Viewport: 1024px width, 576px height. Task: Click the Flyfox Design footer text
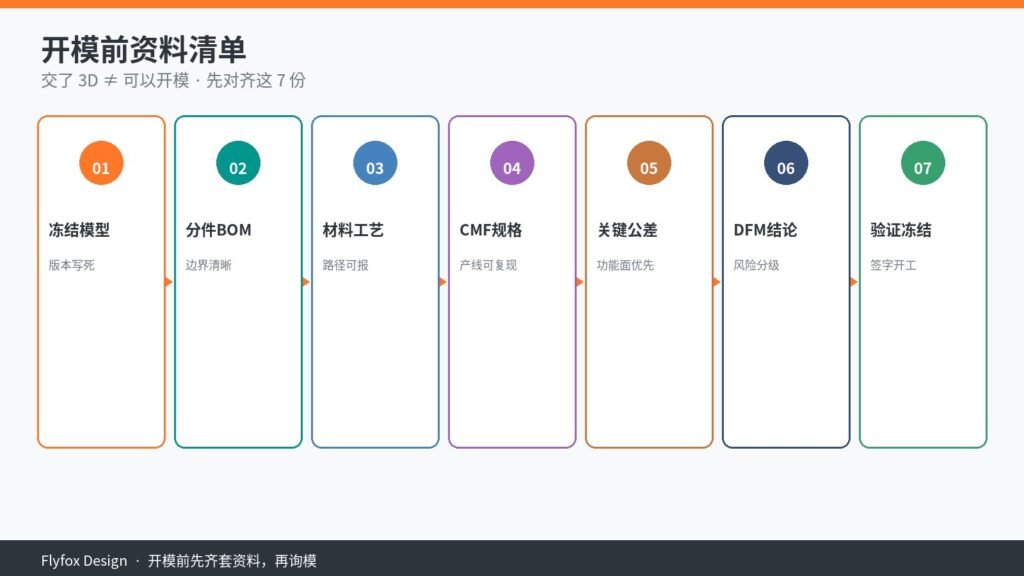84,561
